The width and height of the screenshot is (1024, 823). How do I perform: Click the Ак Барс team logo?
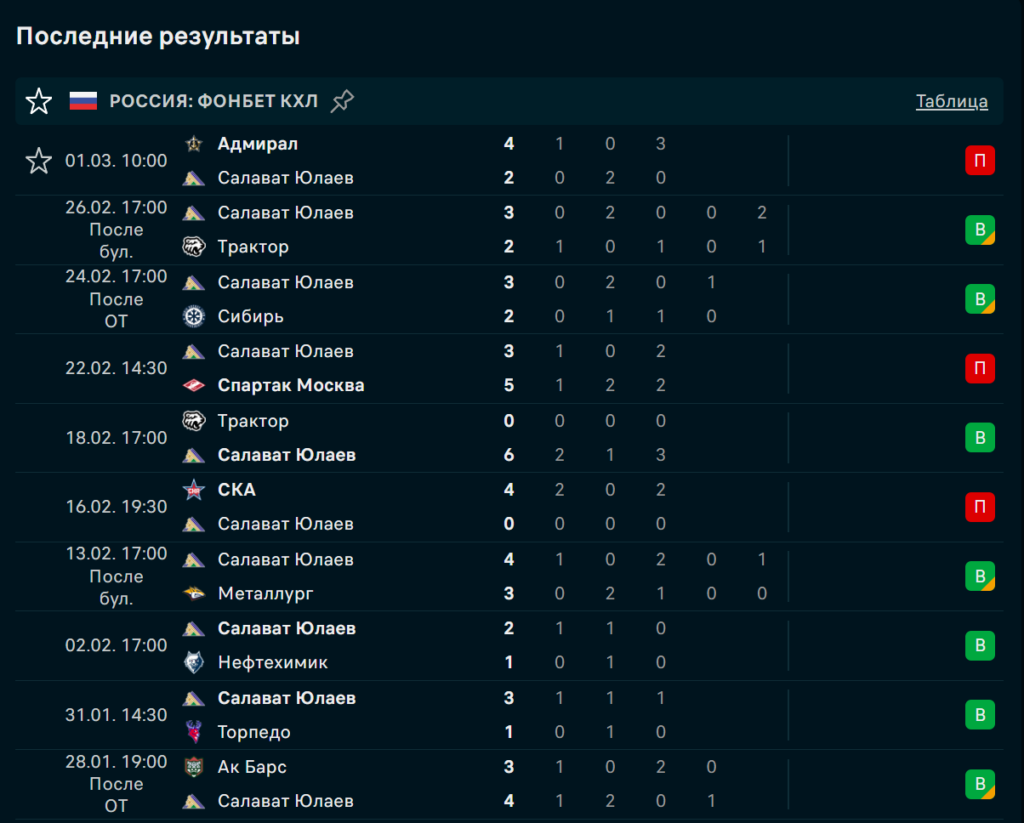pos(194,767)
